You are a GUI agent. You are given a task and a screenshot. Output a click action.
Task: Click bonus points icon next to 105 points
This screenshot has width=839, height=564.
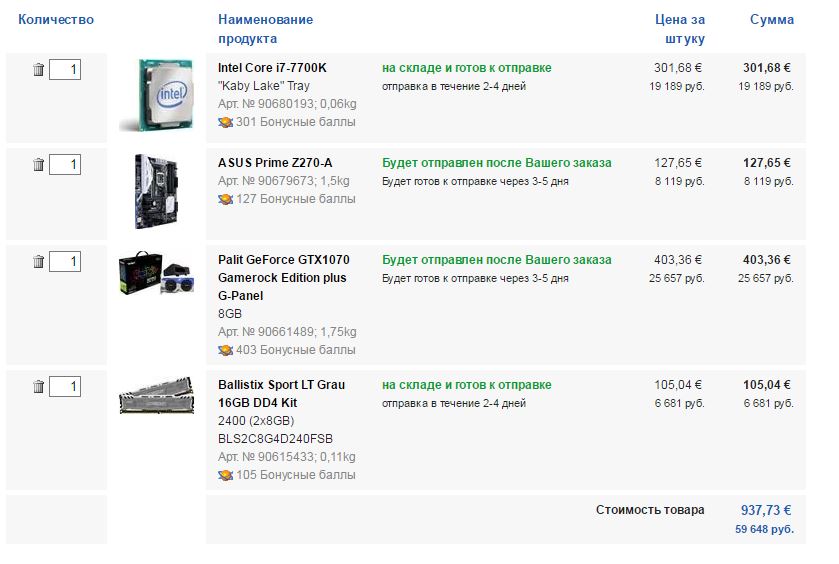(x=225, y=475)
